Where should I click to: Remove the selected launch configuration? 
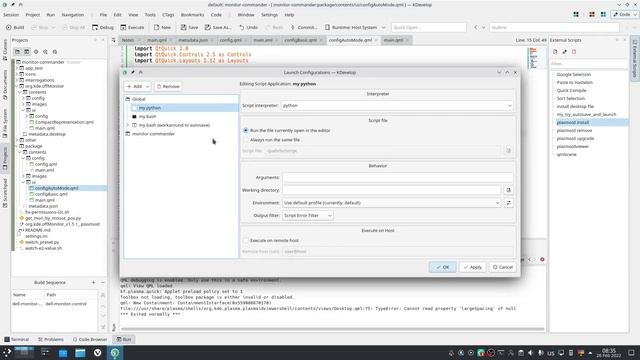tap(168, 87)
